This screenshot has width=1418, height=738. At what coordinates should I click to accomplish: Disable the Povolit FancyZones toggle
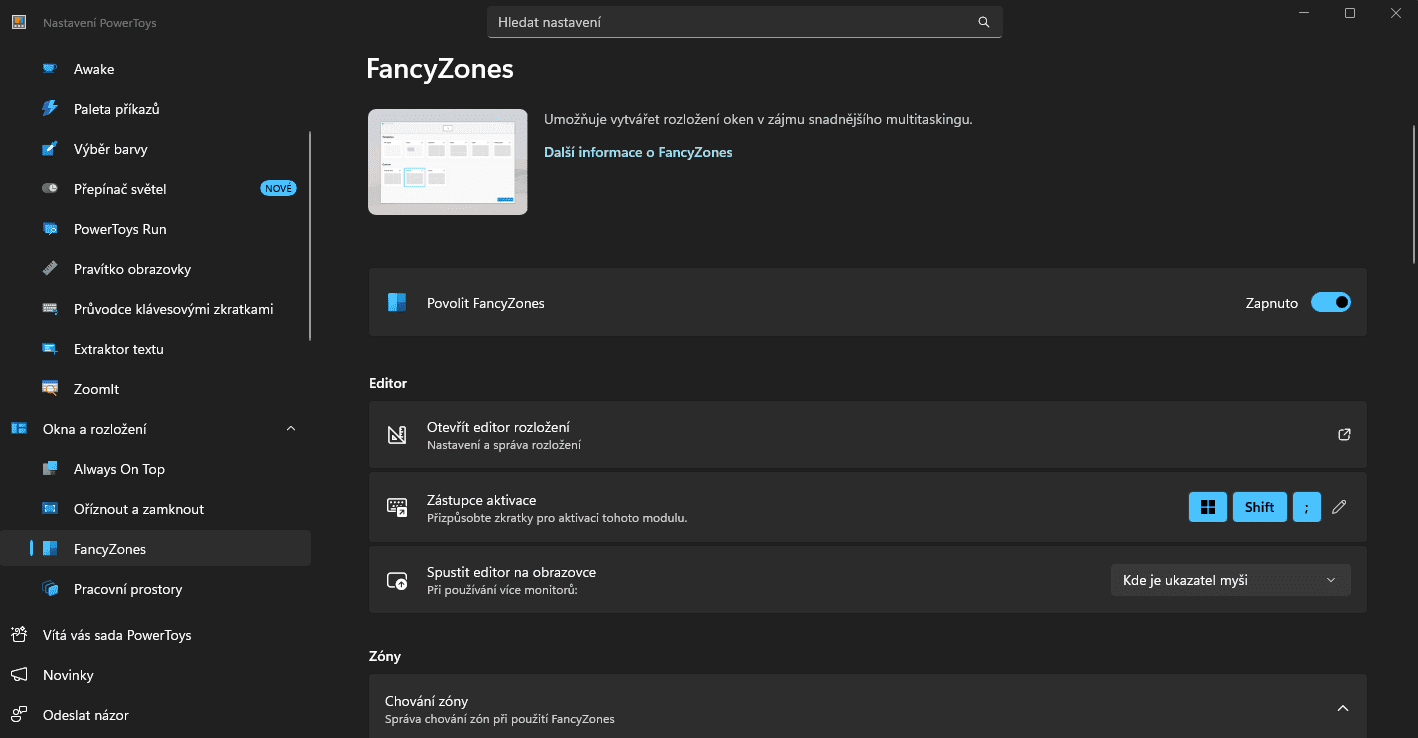click(x=1330, y=302)
